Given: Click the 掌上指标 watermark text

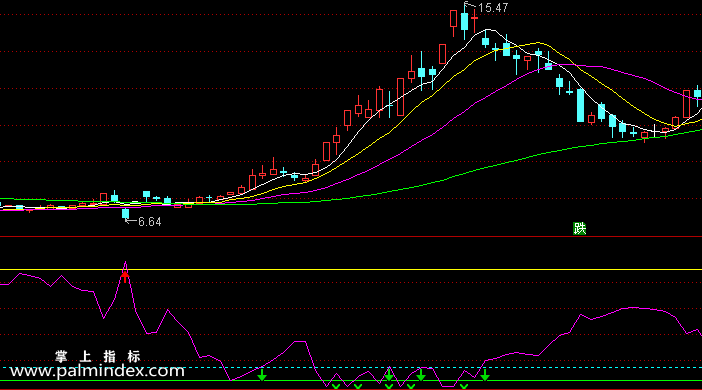Looking at the screenshot, I should pos(98,356).
